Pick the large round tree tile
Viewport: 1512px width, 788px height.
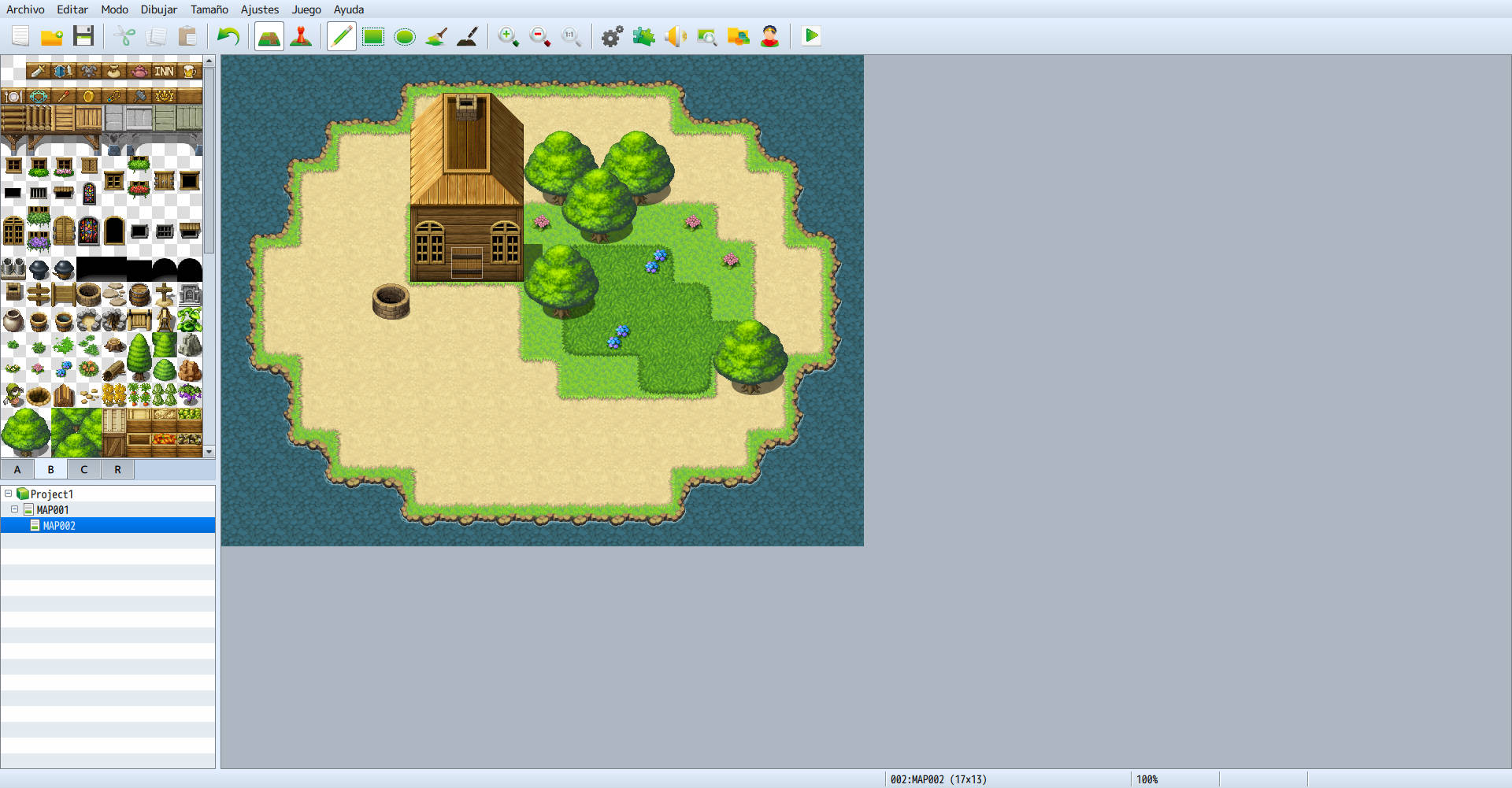tap(26, 433)
